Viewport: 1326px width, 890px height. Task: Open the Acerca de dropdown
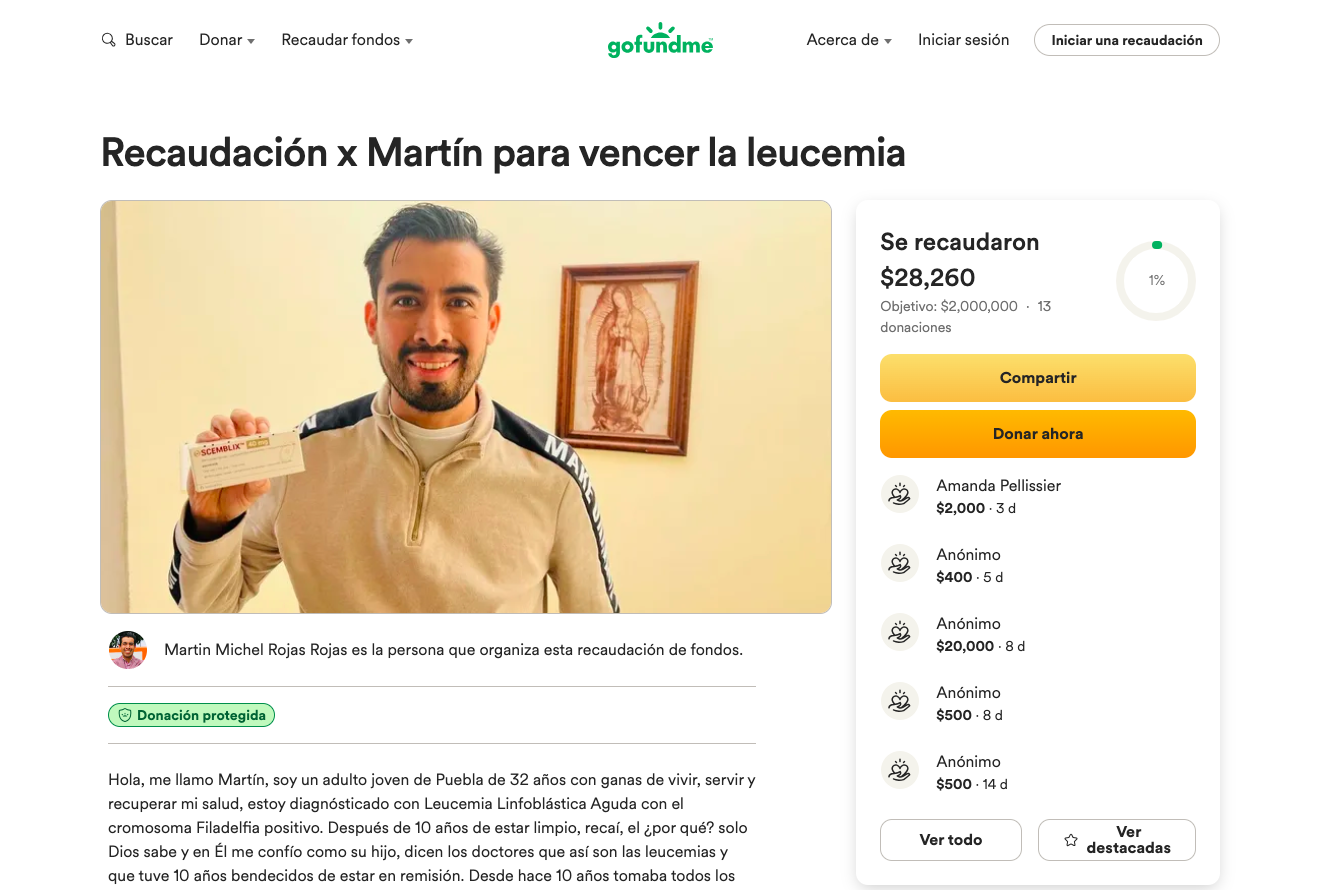(x=849, y=40)
